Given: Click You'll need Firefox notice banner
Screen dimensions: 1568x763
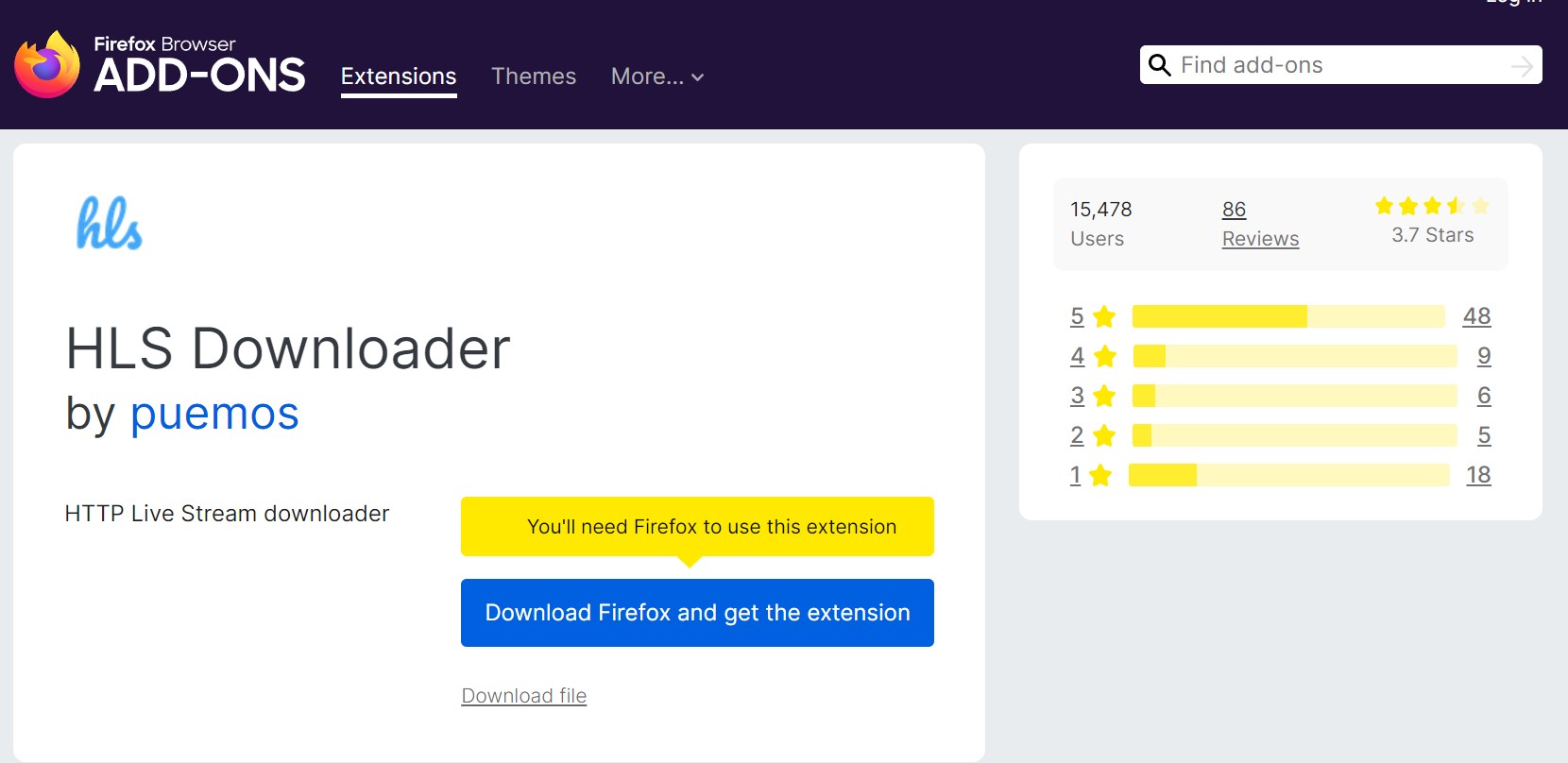Looking at the screenshot, I should tap(697, 527).
